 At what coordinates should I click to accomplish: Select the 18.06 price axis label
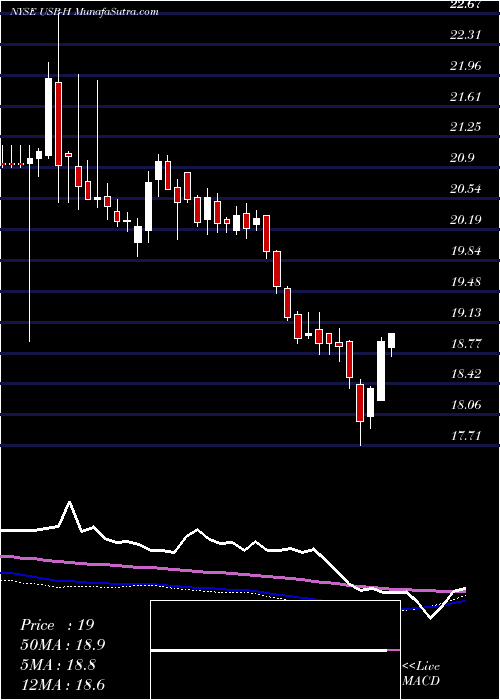(466, 405)
